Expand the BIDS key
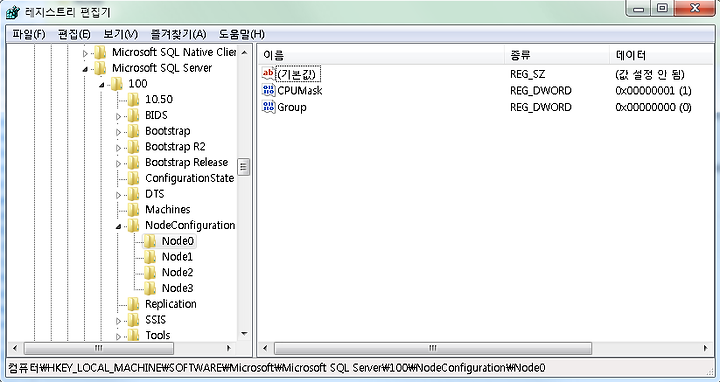The height and width of the screenshot is (382, 720). click(118, 116)
